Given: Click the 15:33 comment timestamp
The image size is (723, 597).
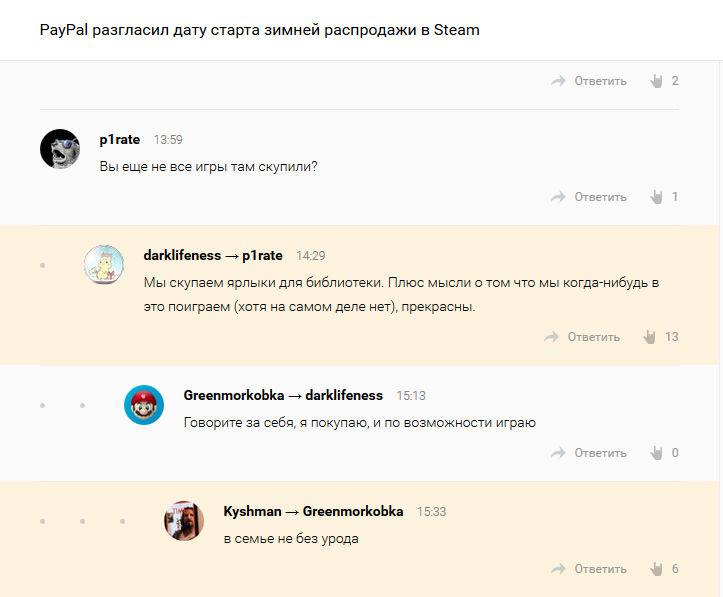Looking at the screenshot, I should [x=431, y=511].
